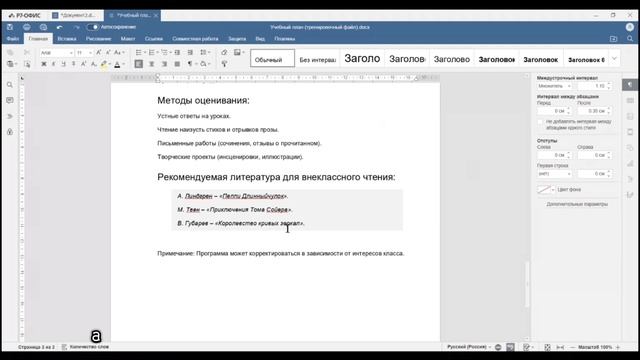
Task: Click the zoom in plus button
Action: 618,347
